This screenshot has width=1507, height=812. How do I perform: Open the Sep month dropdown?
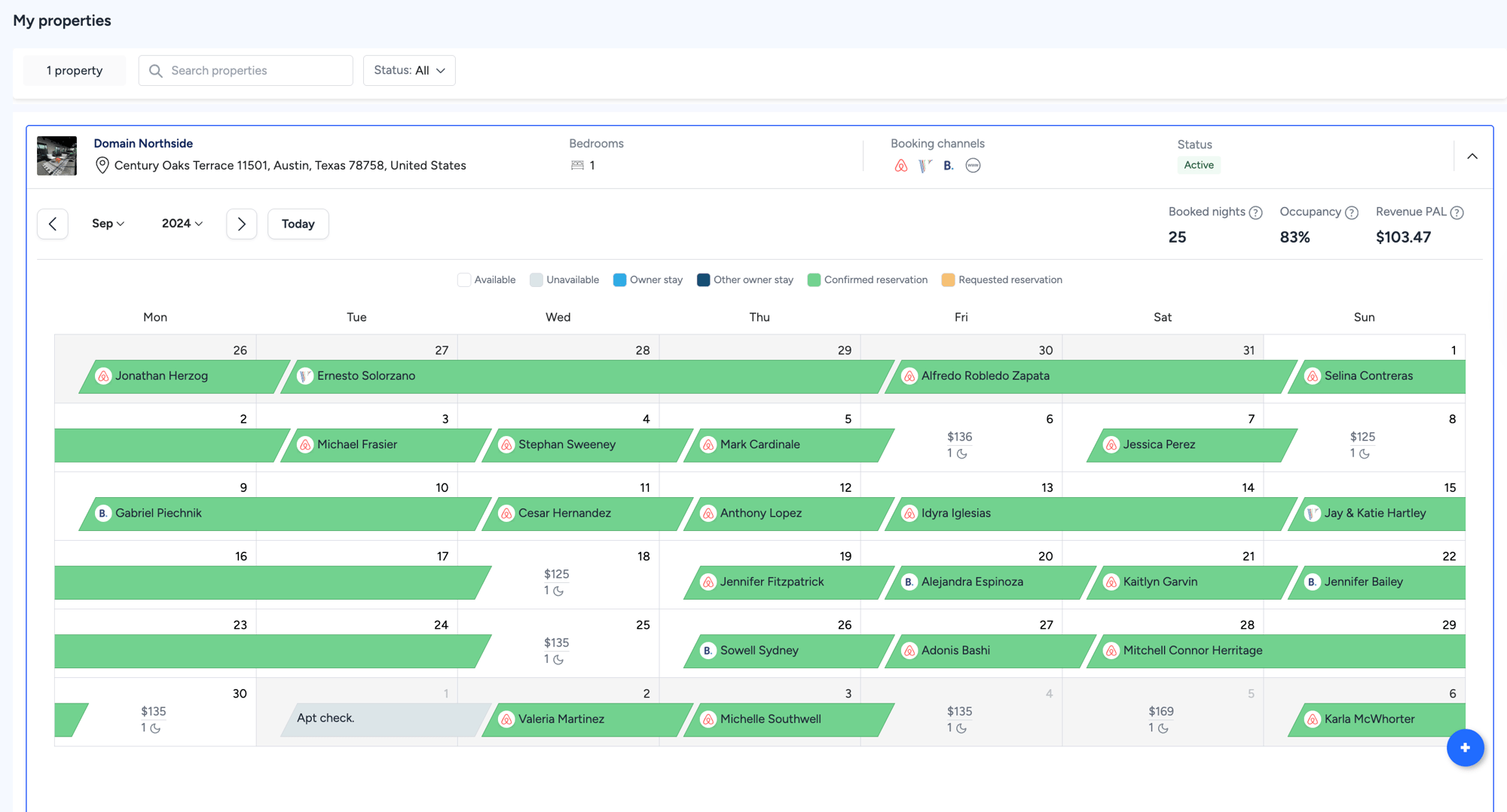108,224
